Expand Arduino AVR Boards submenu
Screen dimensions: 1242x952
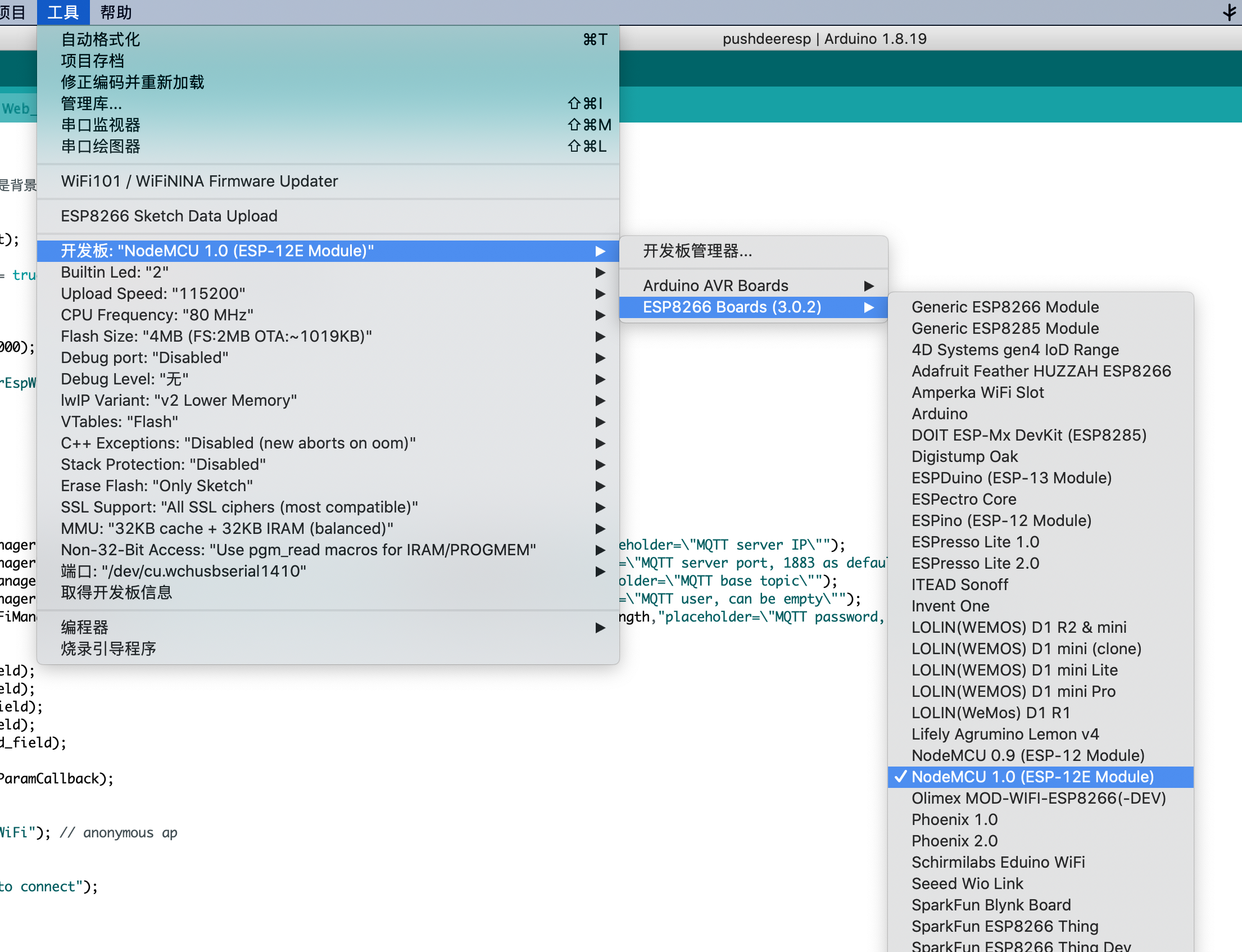pos(754,286)
